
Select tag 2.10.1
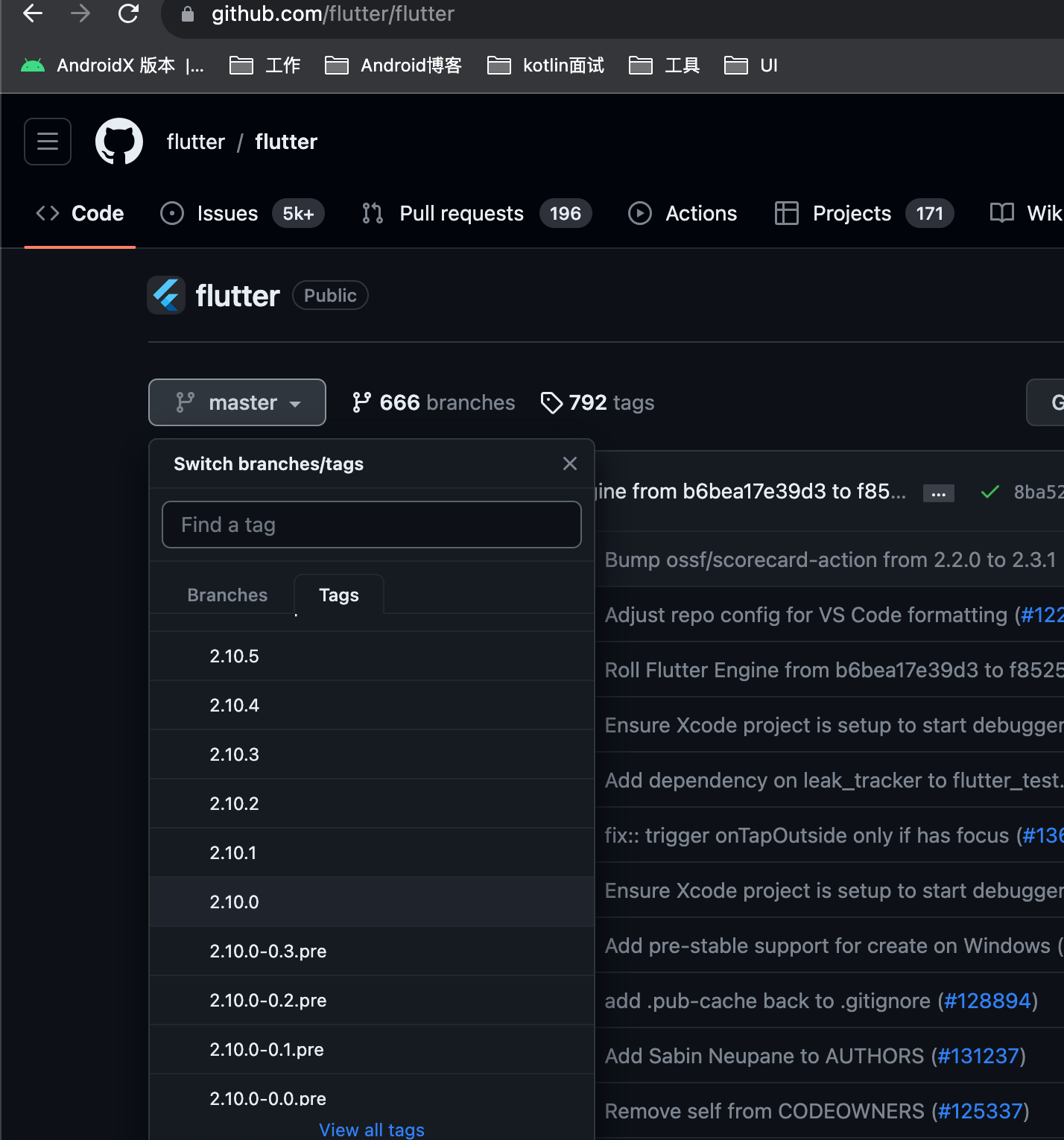[372, 852]
